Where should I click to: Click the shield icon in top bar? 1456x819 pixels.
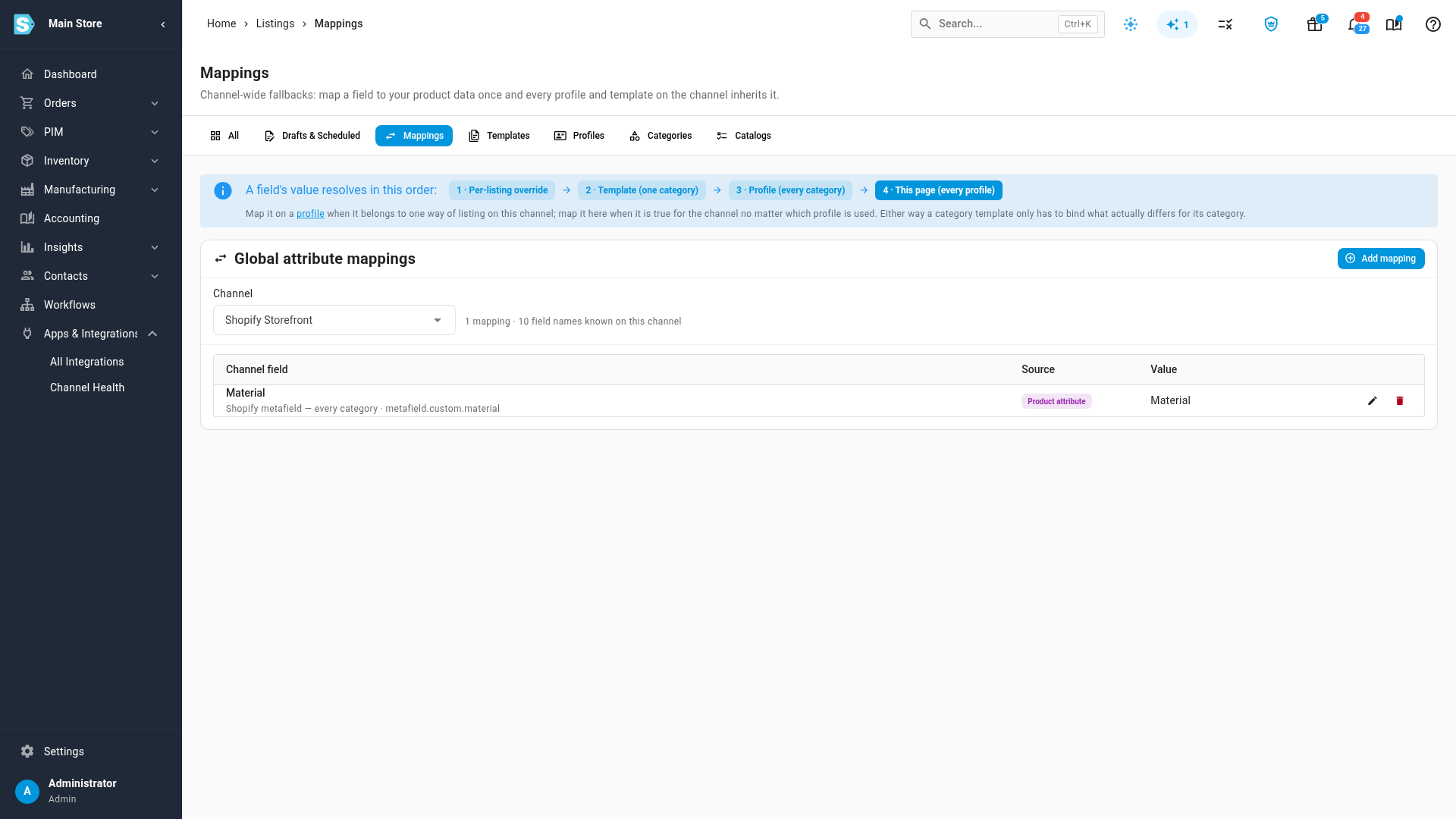point(1271,24)
